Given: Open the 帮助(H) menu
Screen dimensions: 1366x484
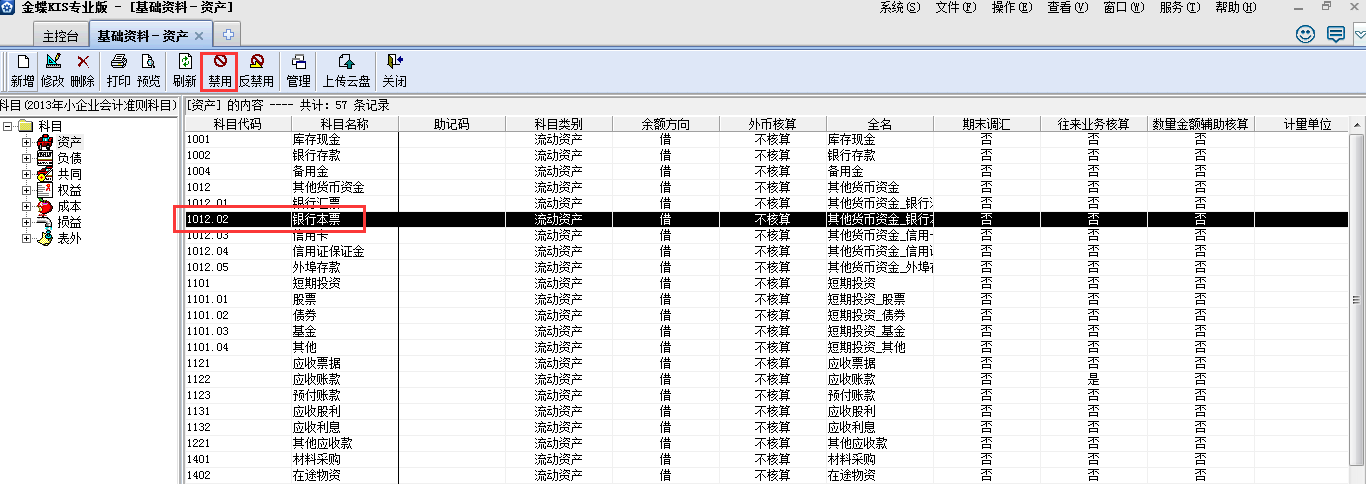Looking at the screenshot, I should 1236,8.
